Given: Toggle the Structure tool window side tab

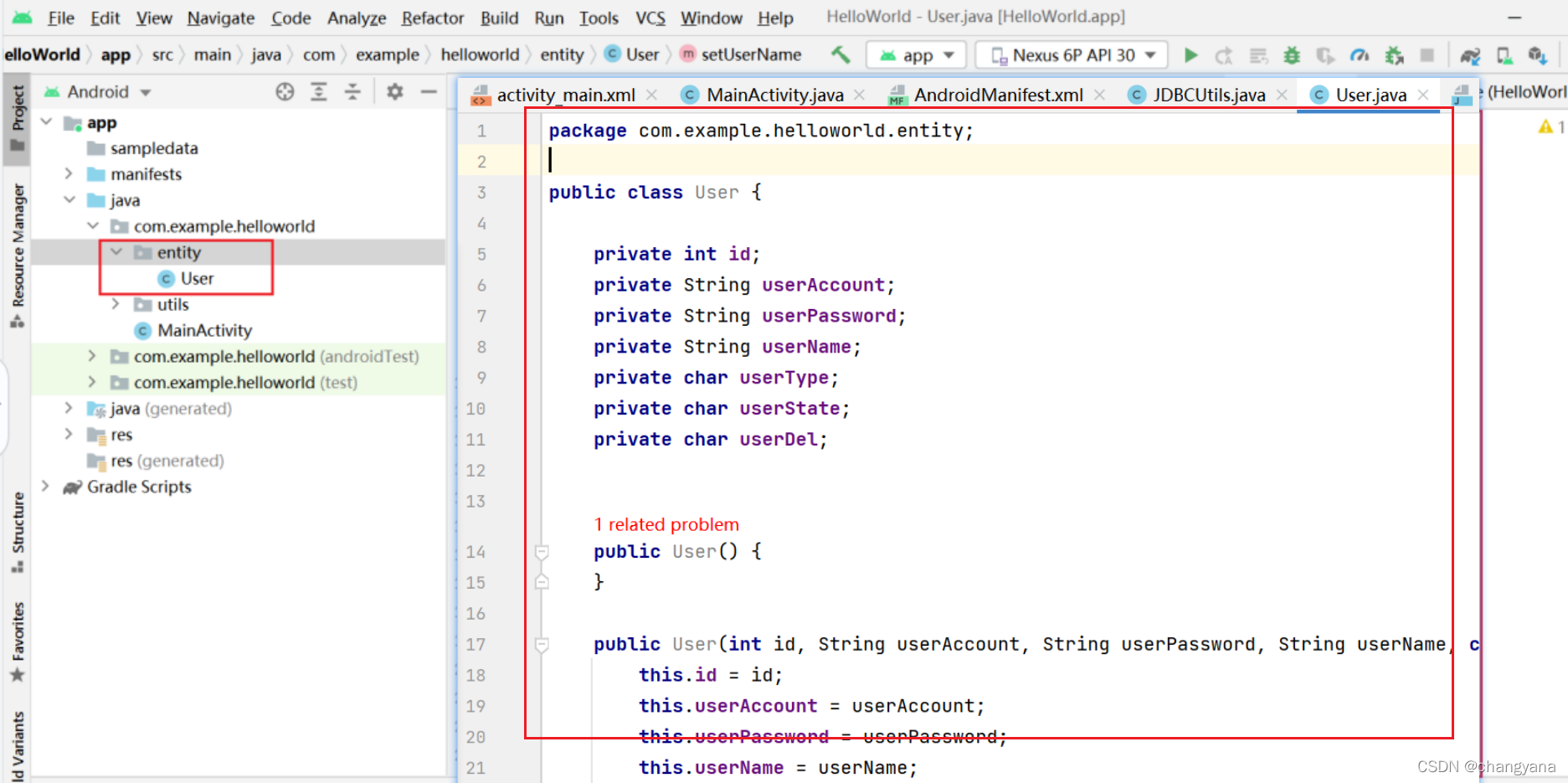Looking at the screenshot, I should click(18, 532).
